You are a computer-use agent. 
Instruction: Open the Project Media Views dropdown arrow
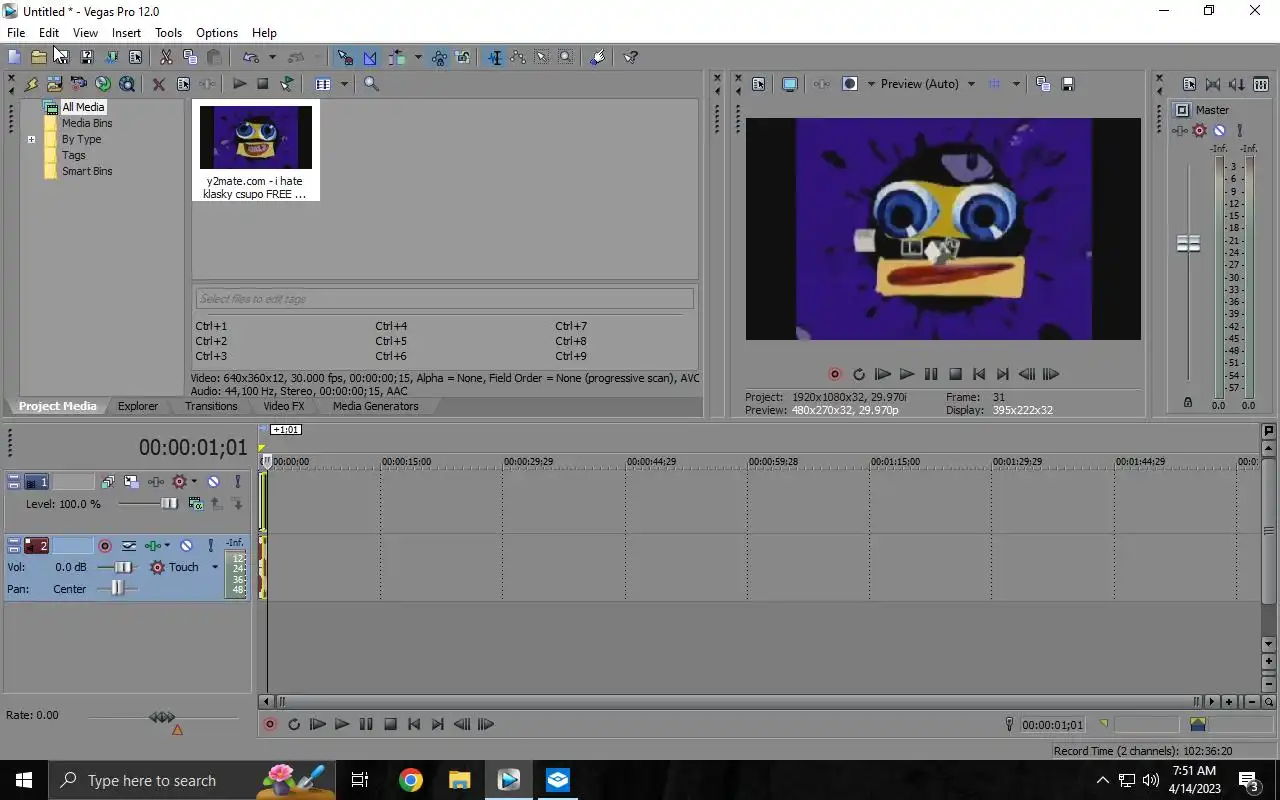[344, 84]
